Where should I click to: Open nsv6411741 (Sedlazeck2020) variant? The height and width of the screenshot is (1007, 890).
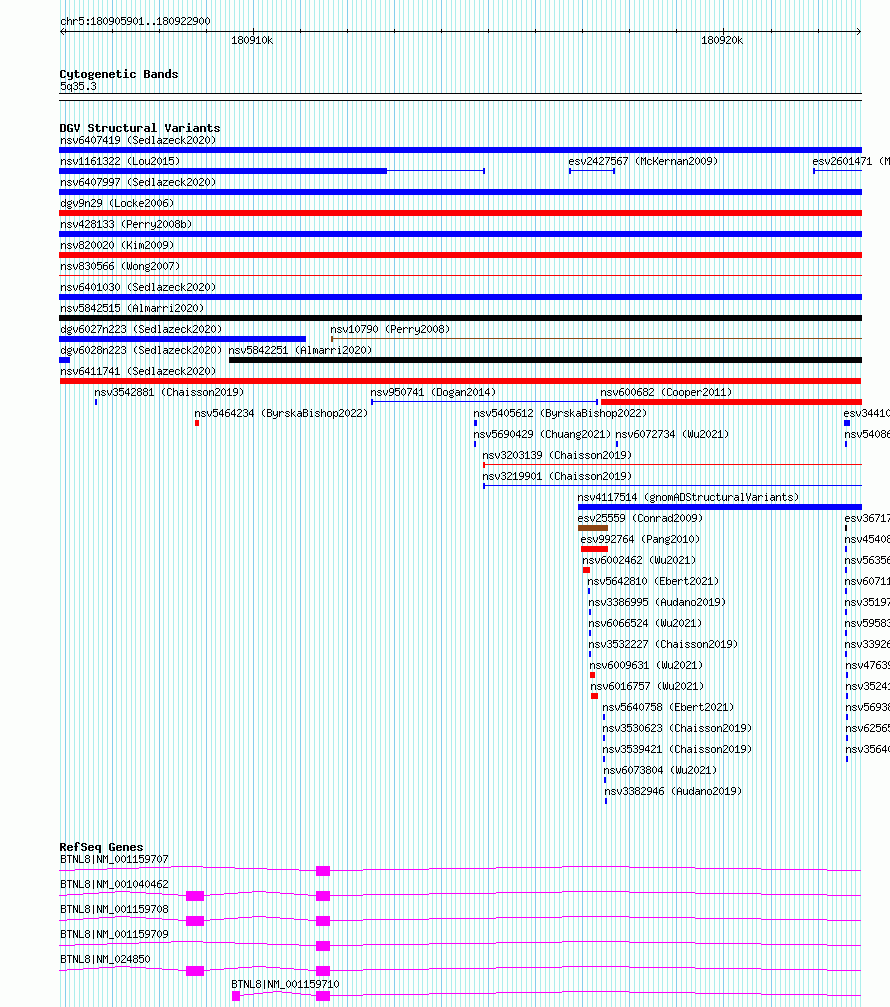(x=138, y=371)
